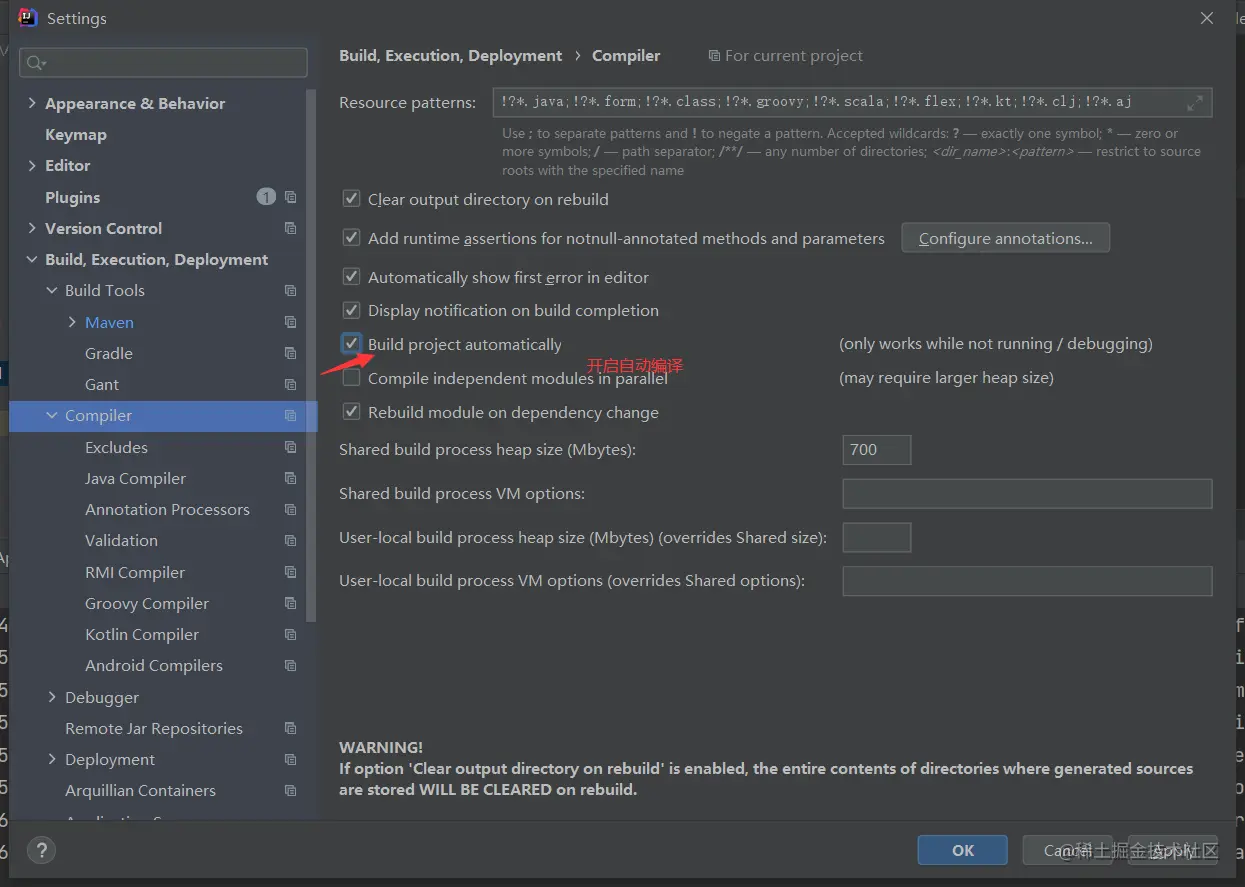This screenshot has width=1245, height=887.
Task: Toggle Add runtime assertions for notnull-annotated methods checkbox
Action: coord(351,238)
